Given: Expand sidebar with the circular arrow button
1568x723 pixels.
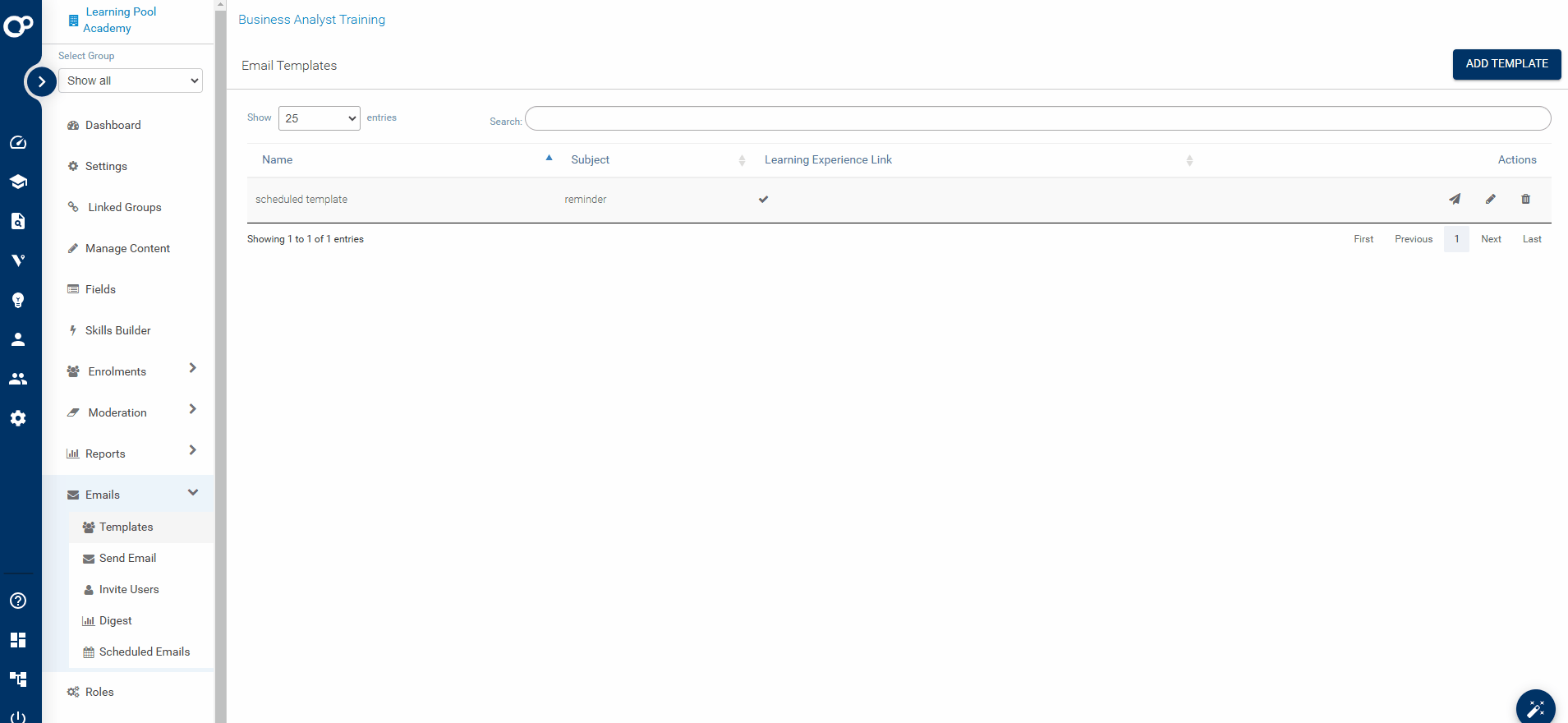Looking at the screenshot, I should (41, 81).
